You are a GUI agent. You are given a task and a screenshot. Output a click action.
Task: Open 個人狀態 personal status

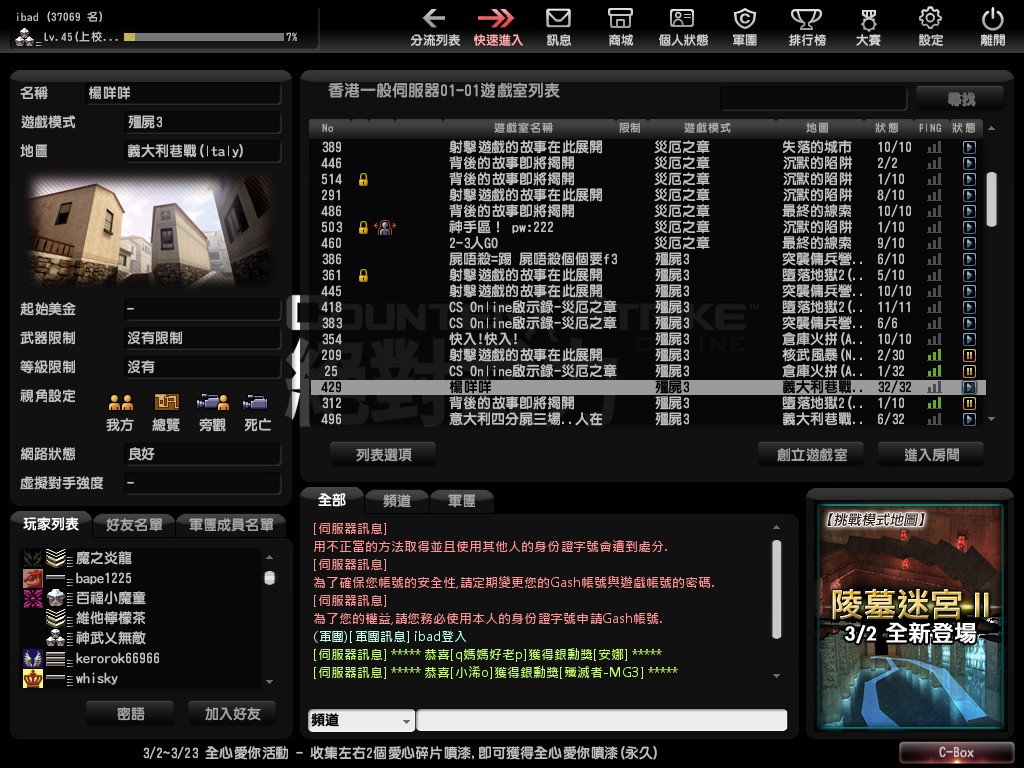tap(682, 27)
